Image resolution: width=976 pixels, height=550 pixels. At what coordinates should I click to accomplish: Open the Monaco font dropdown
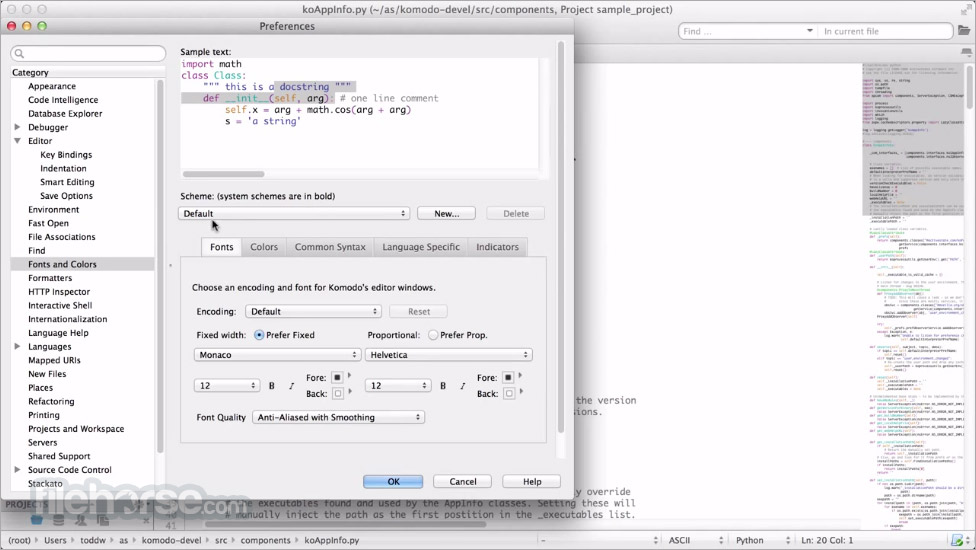pyautogui.click(x=277, y=355)
